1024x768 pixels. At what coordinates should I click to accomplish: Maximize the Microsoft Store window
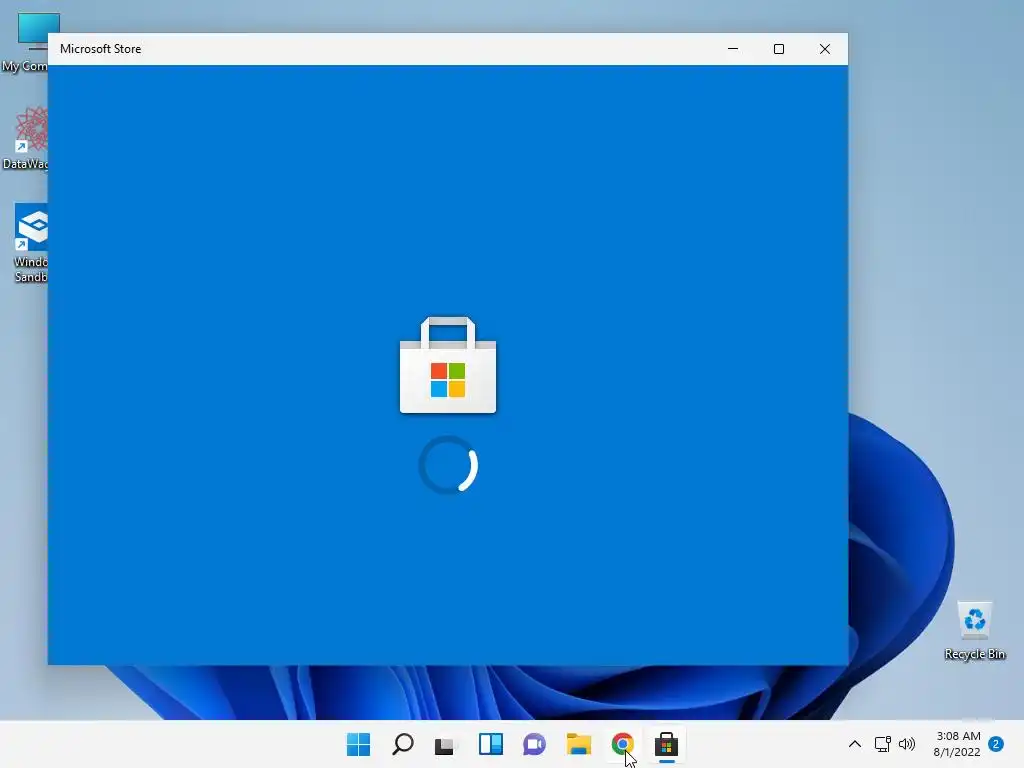(778, 49)
